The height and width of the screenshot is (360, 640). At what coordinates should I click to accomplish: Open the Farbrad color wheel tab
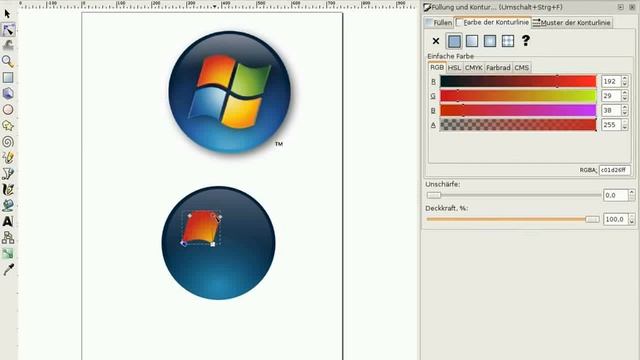pos(498,68)
